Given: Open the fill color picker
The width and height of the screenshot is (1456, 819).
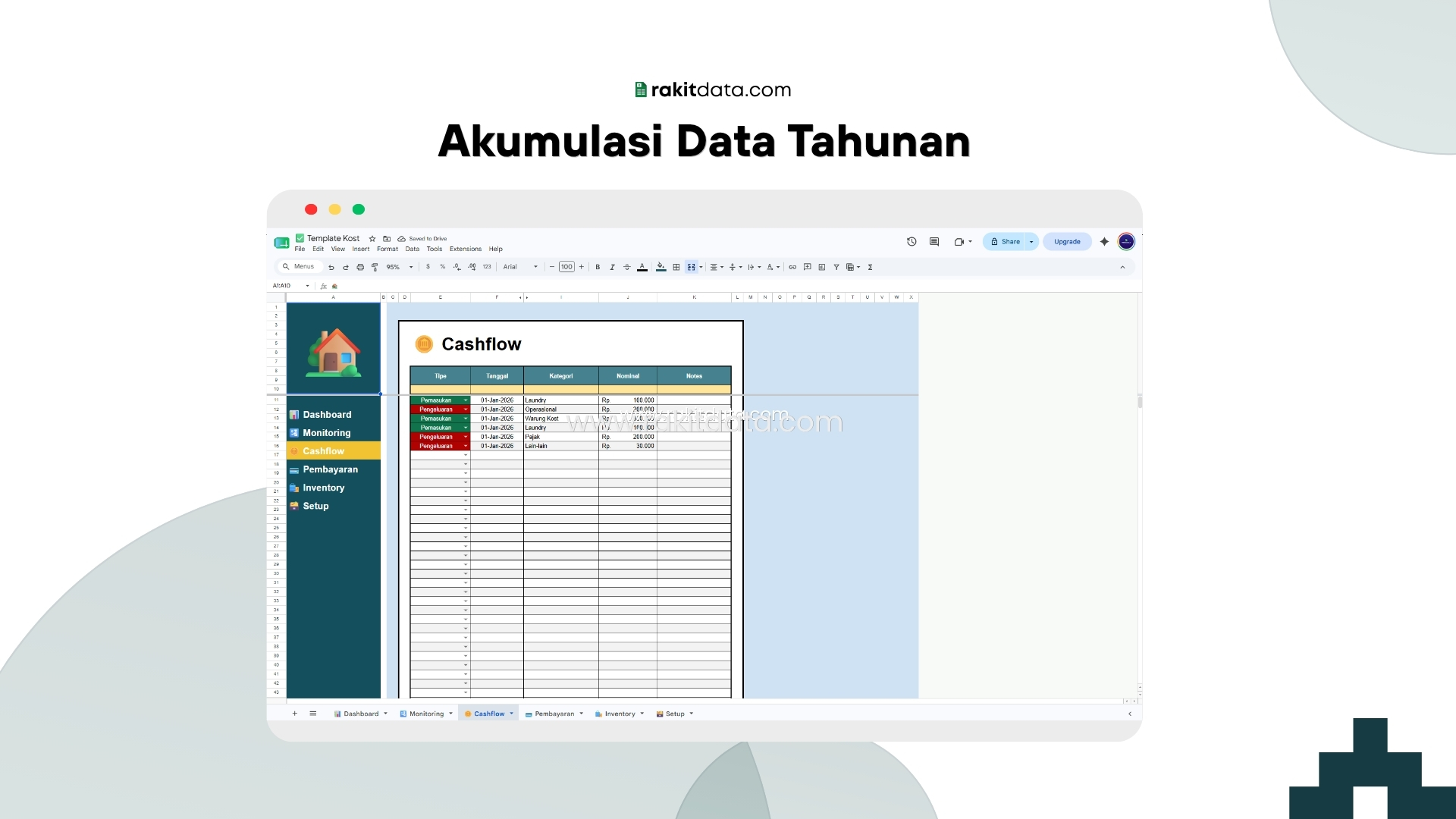Looking at the screenshot, I should click(661, 267).
